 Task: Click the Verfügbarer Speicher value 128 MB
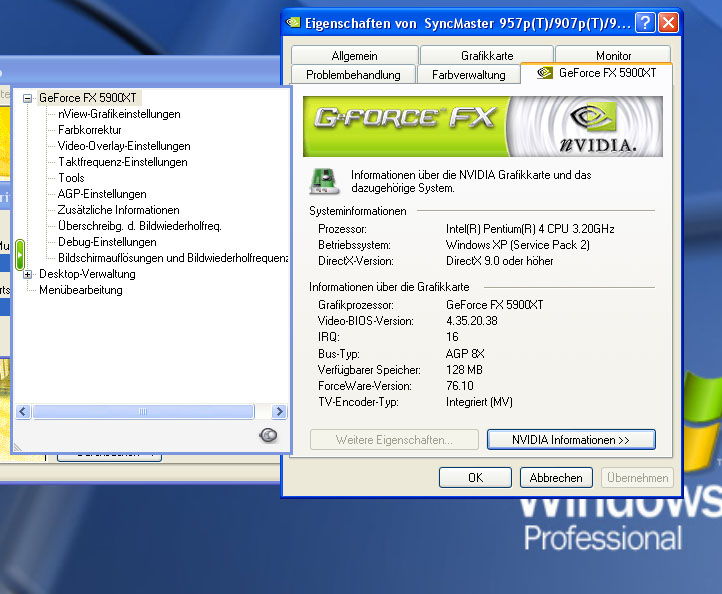click(x=464, y=370)
